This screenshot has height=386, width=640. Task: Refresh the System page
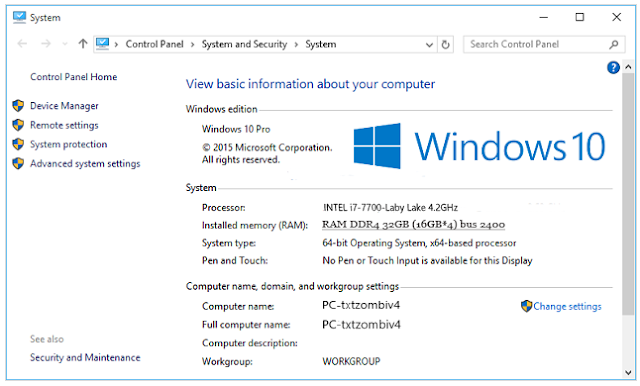click(445, 44)
